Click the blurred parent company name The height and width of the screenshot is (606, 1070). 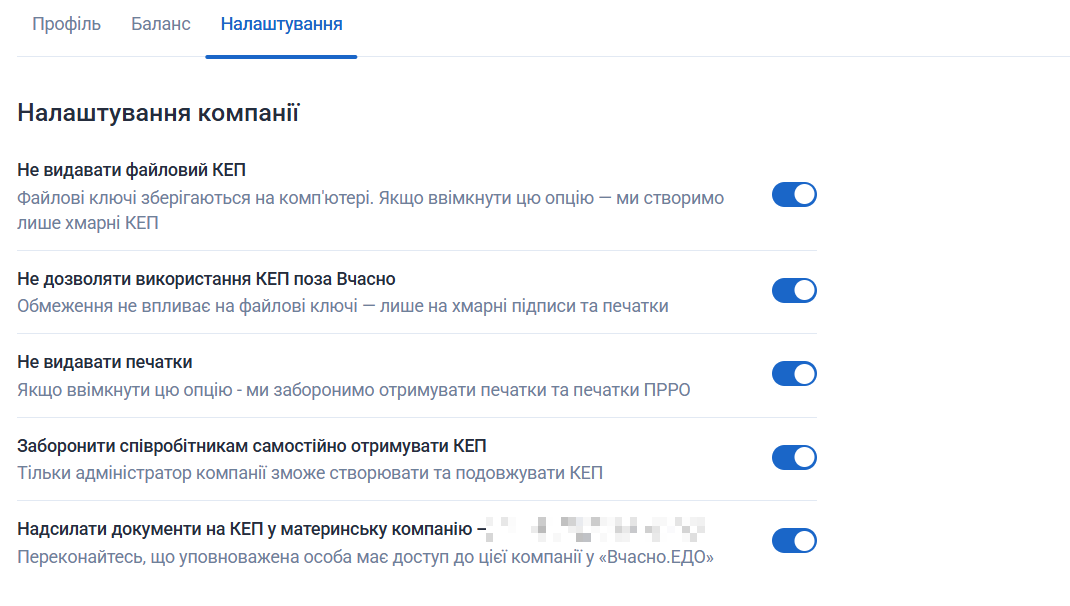(600, 529)
